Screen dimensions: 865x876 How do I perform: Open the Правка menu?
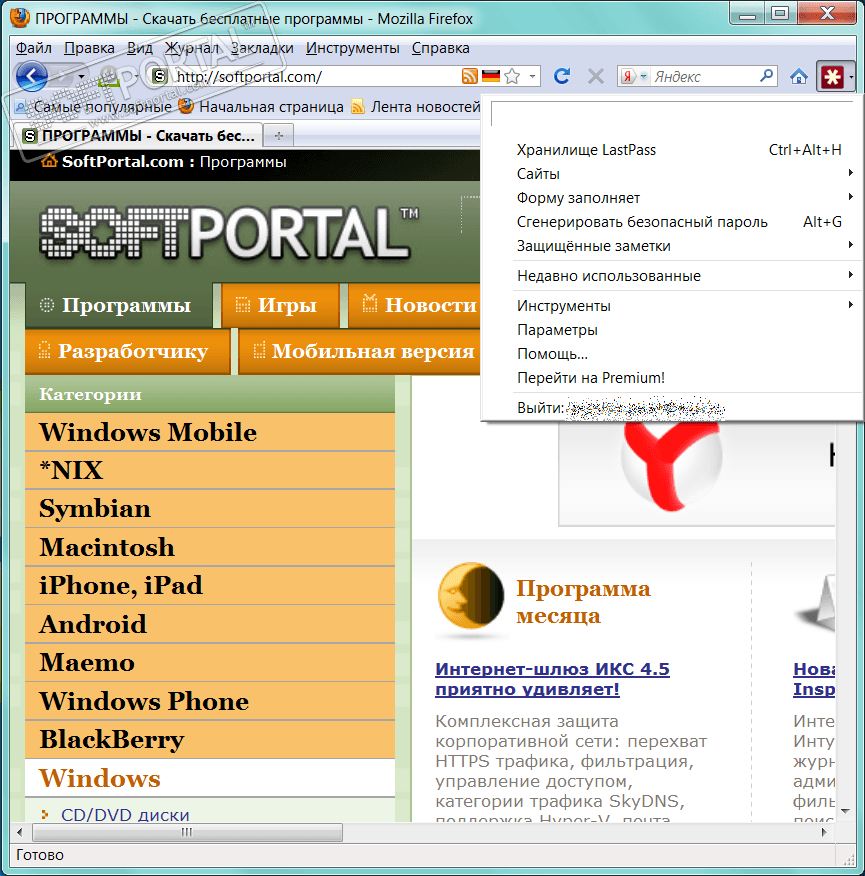89,48
